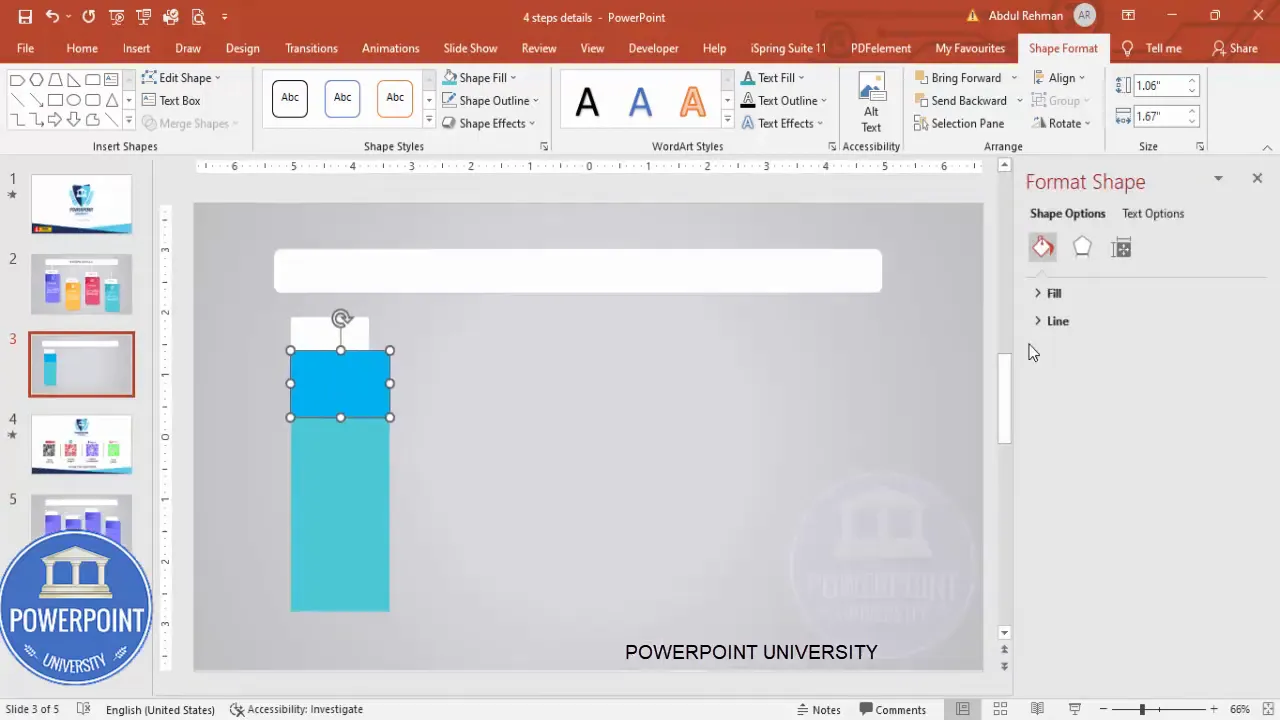The image size is (1280, 720).
Task: Click the Redo/Repeat icon
Action: (88, 17)
